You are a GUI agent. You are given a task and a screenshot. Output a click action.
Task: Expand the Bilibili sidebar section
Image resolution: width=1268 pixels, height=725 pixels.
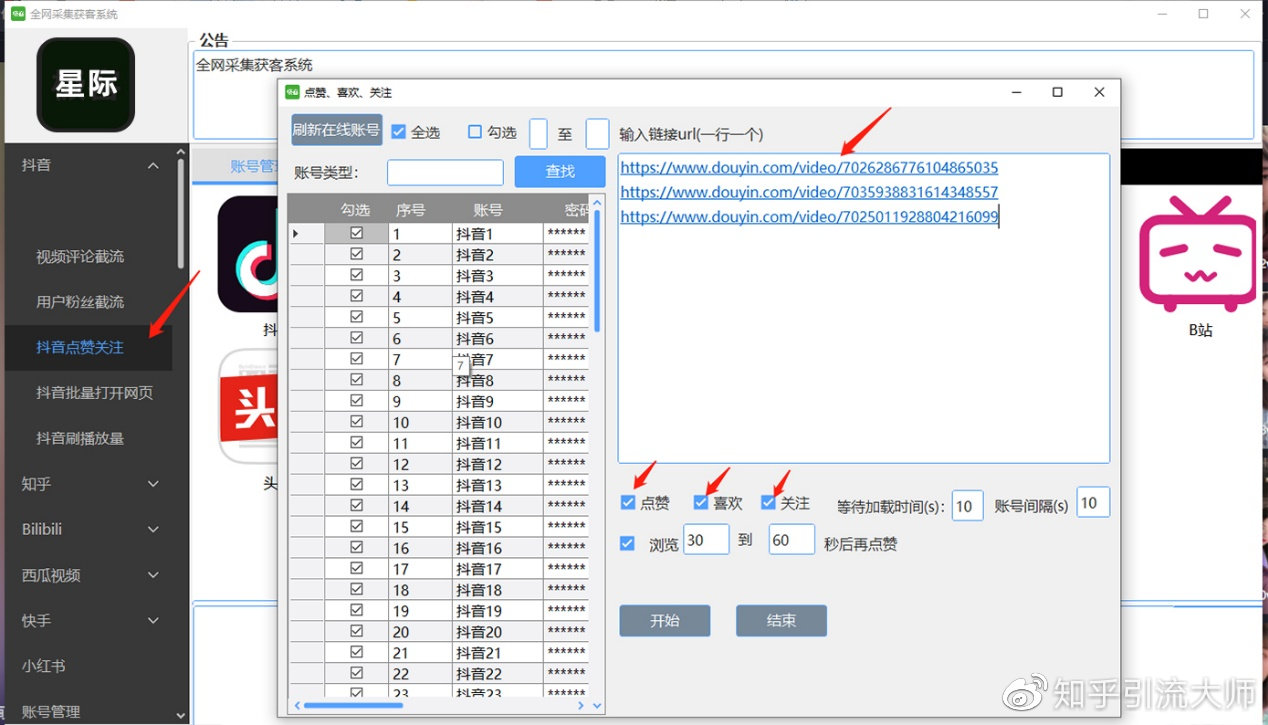tap(153, 529)
